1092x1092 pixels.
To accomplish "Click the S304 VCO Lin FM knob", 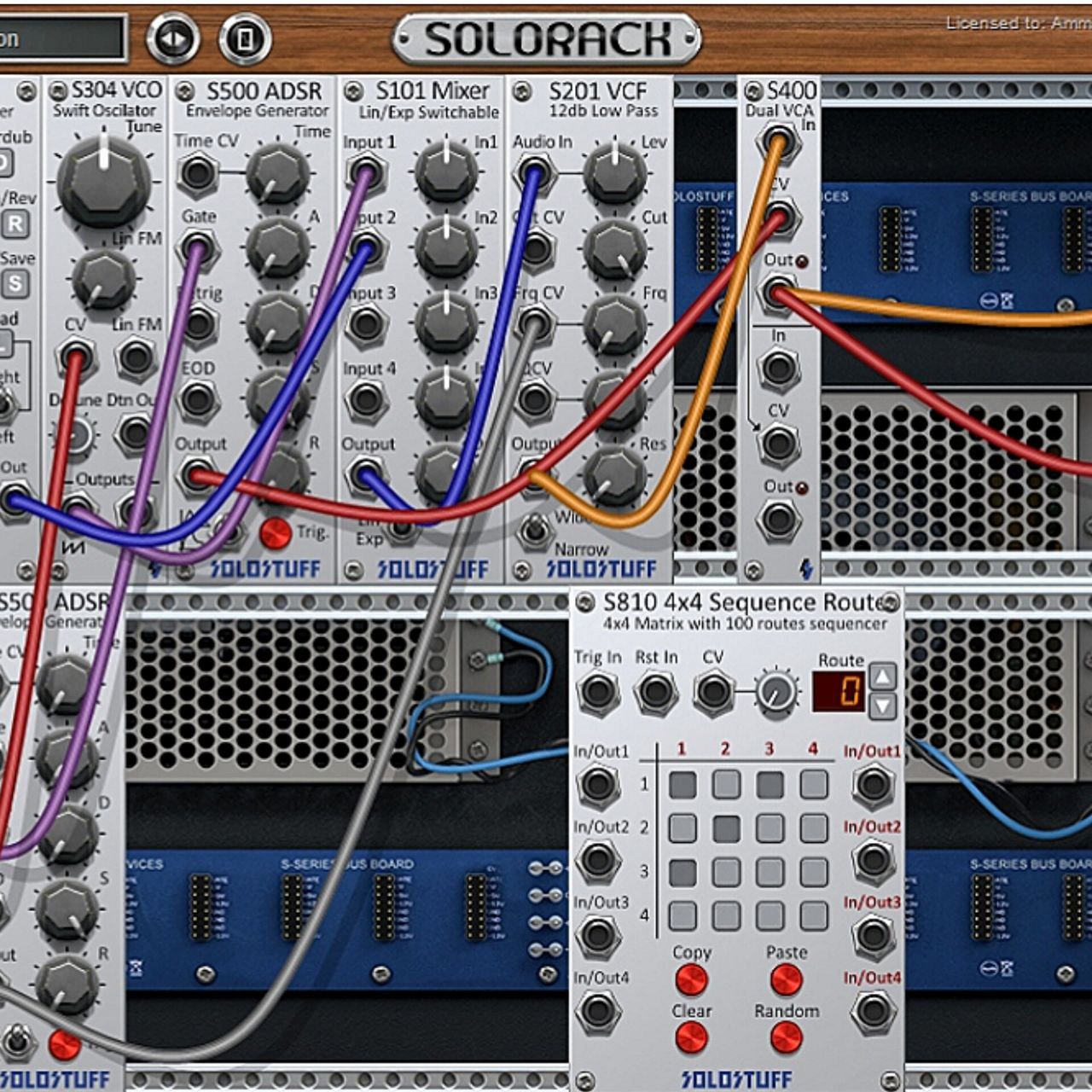I will (103, 279).
